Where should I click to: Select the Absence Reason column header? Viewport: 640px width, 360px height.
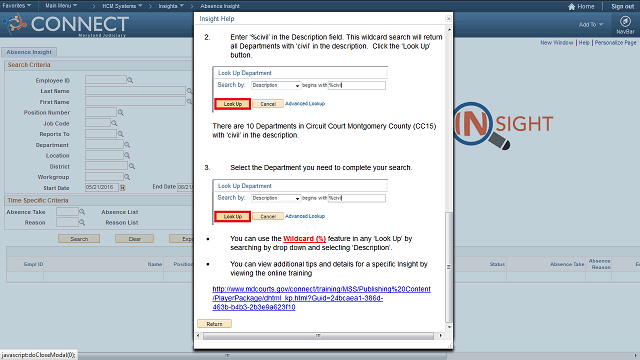point(600,264)
